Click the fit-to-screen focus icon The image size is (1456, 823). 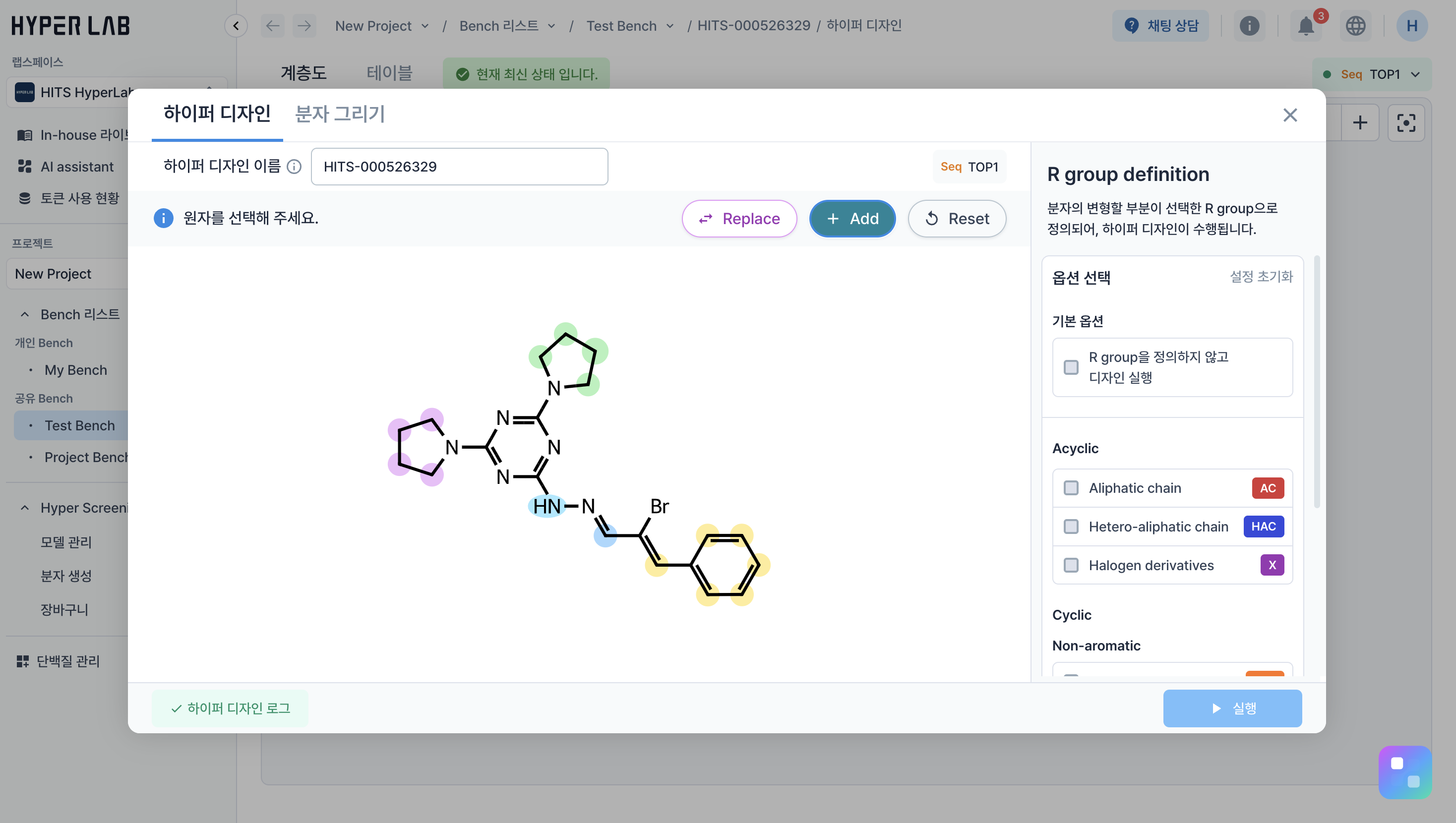click(x=1406, y=122)
